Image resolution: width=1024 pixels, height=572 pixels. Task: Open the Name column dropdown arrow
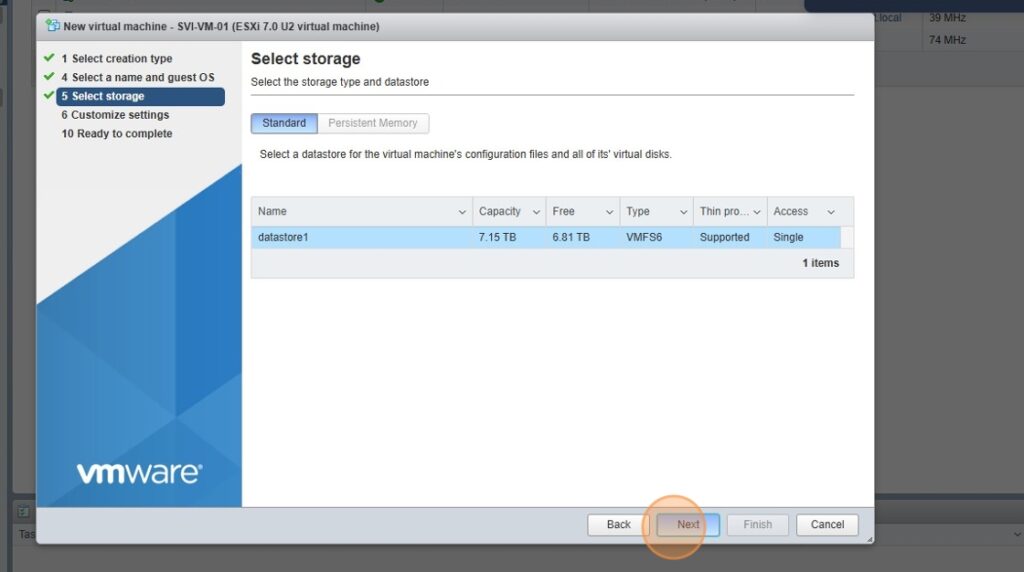pyautogui.click(x=462, y=212)
